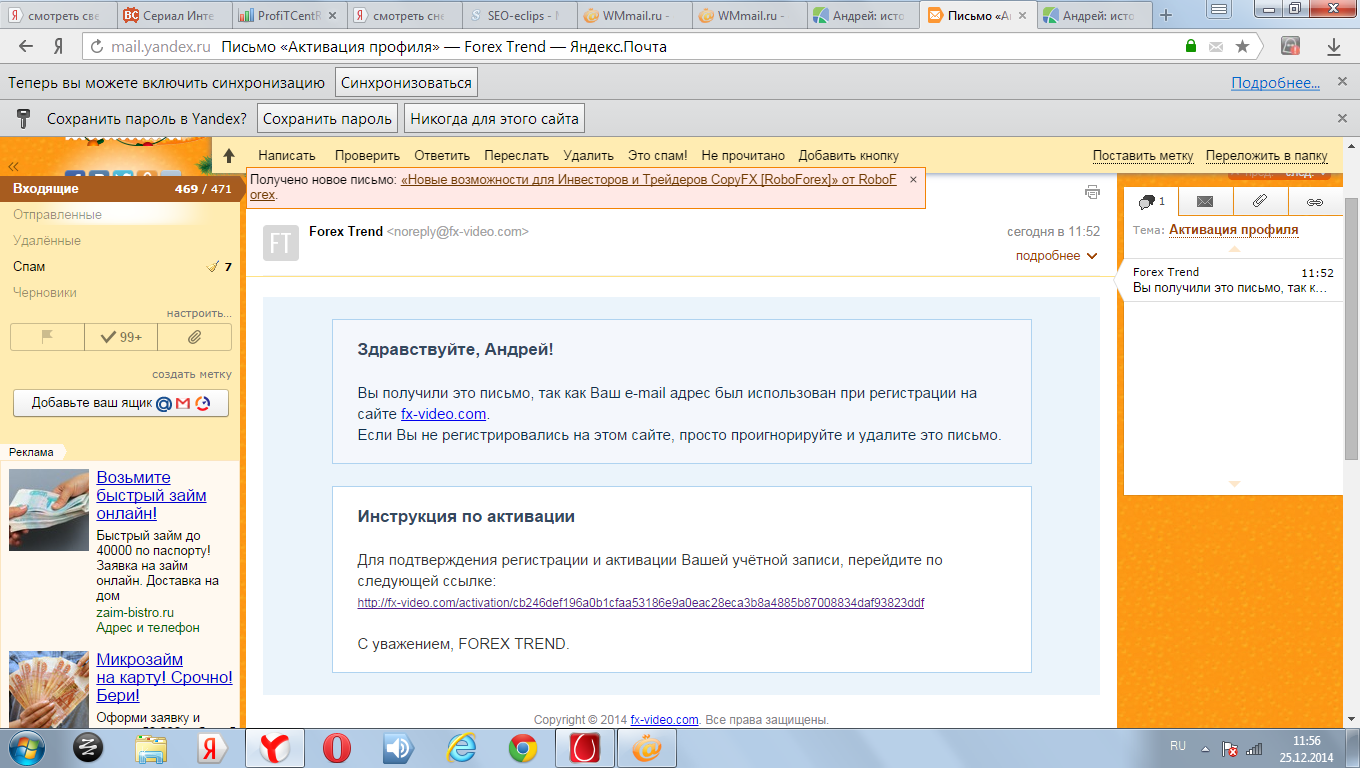This screenshot has width=1360, height=768.
Task: Select Forex Trend message in thread list
Action: tap(1233, 280)
